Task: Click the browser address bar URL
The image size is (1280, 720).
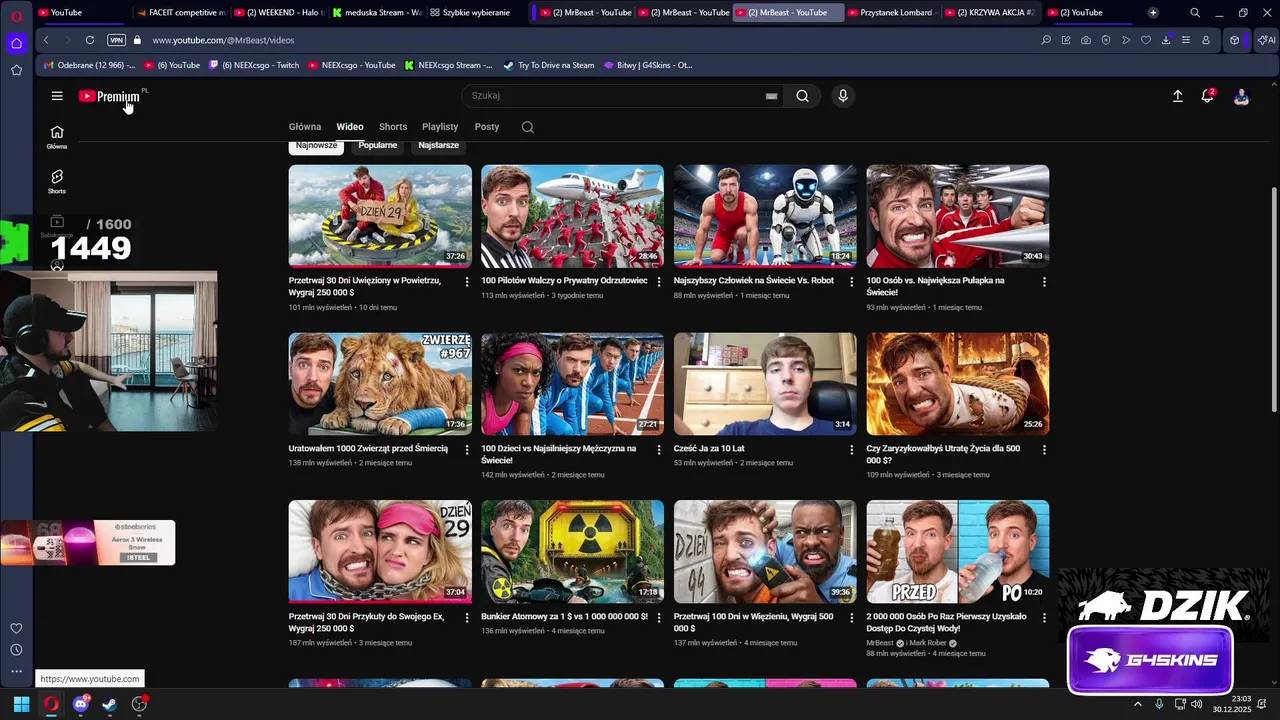Action: point(223,40)
